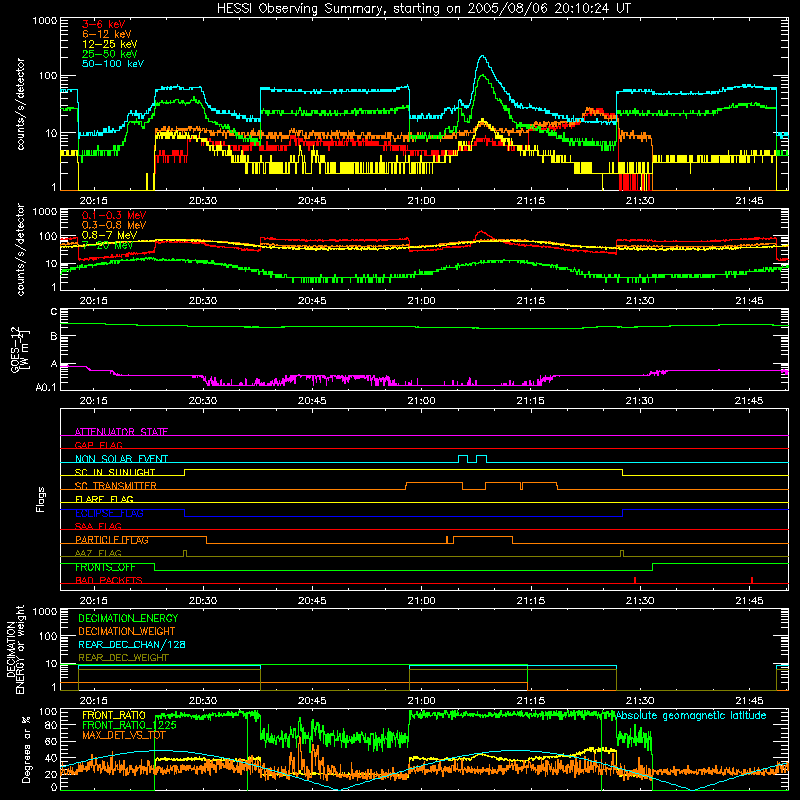Click the ATTENUATOR_STATE flag label
Viewport: 800px width, 800px height.
pos(121,432)
